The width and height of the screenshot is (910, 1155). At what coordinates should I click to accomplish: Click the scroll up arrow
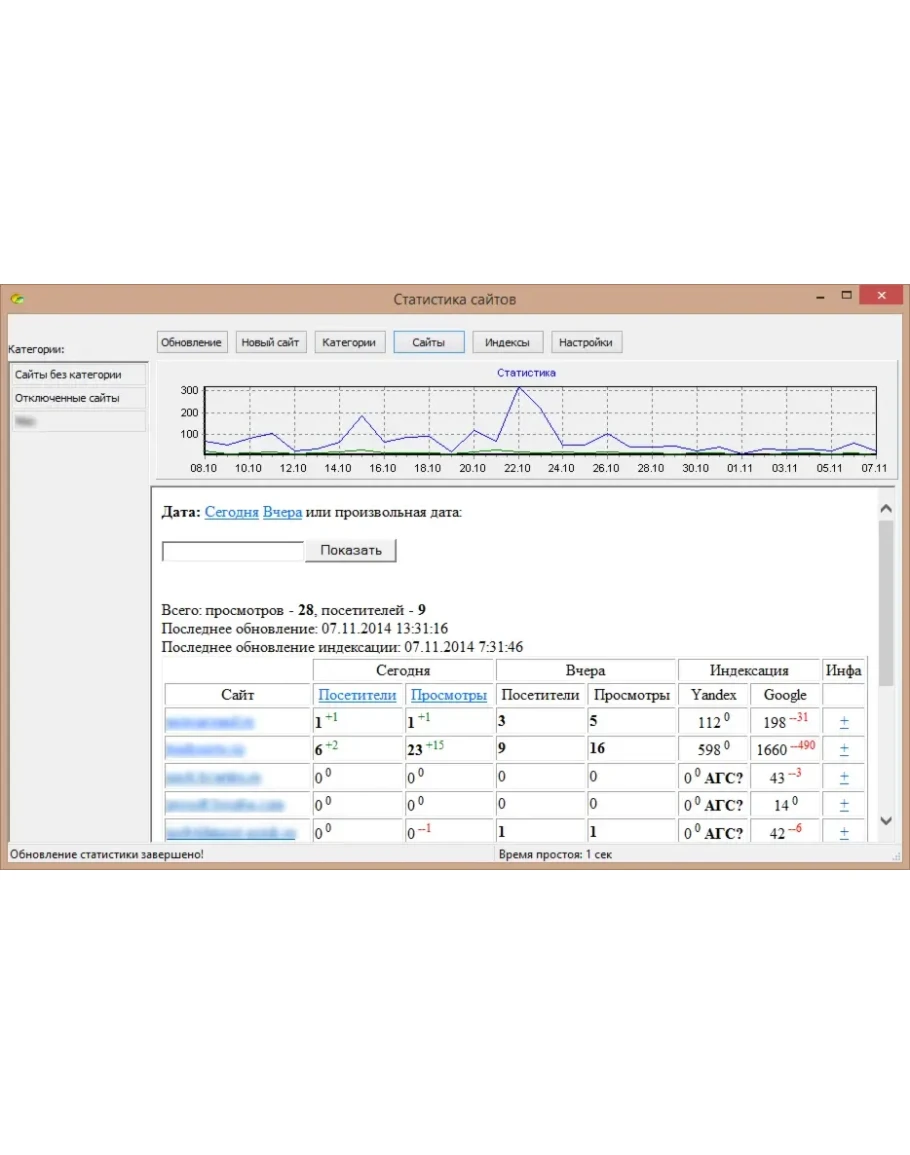click(x=885, y=509)
